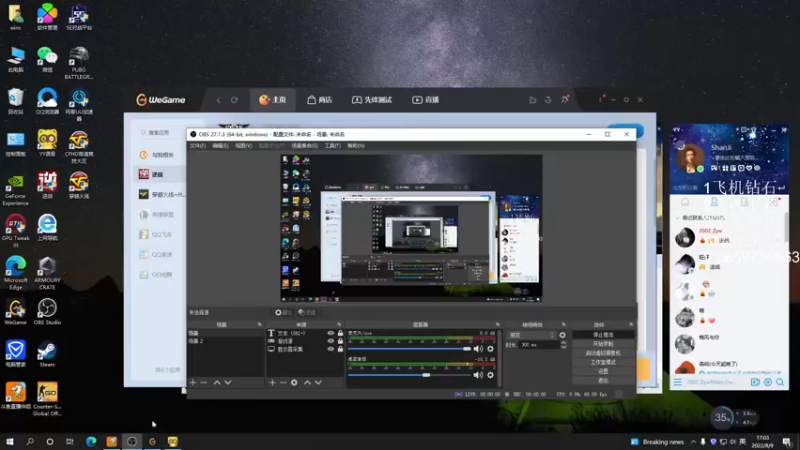Move the selected scene up

tap(217, 382)
